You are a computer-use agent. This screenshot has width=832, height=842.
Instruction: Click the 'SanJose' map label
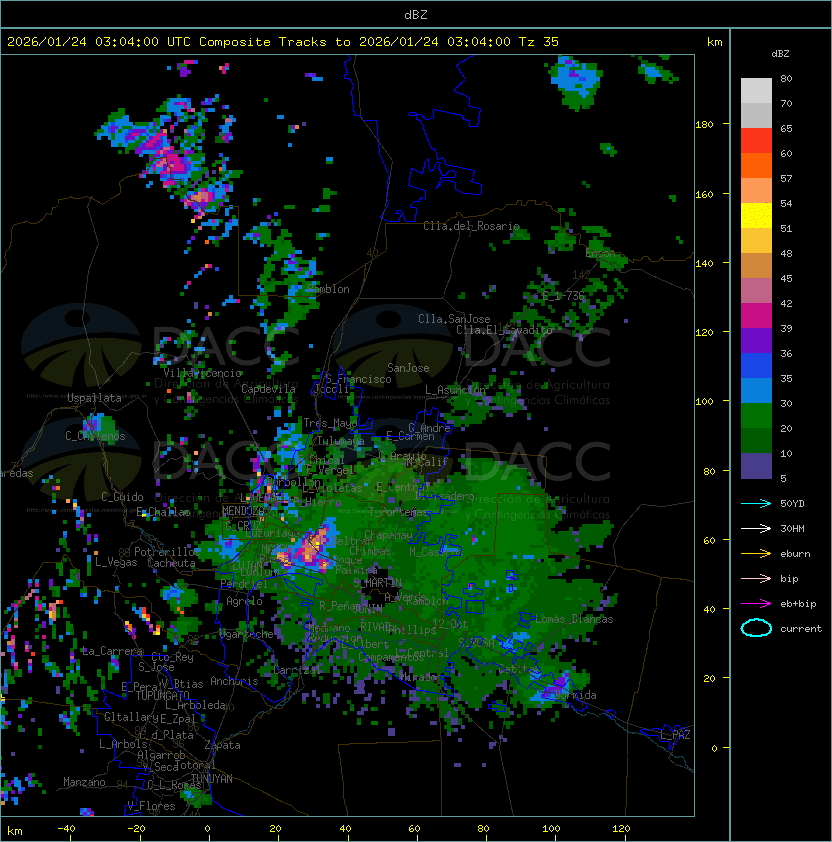coord(408,368)
